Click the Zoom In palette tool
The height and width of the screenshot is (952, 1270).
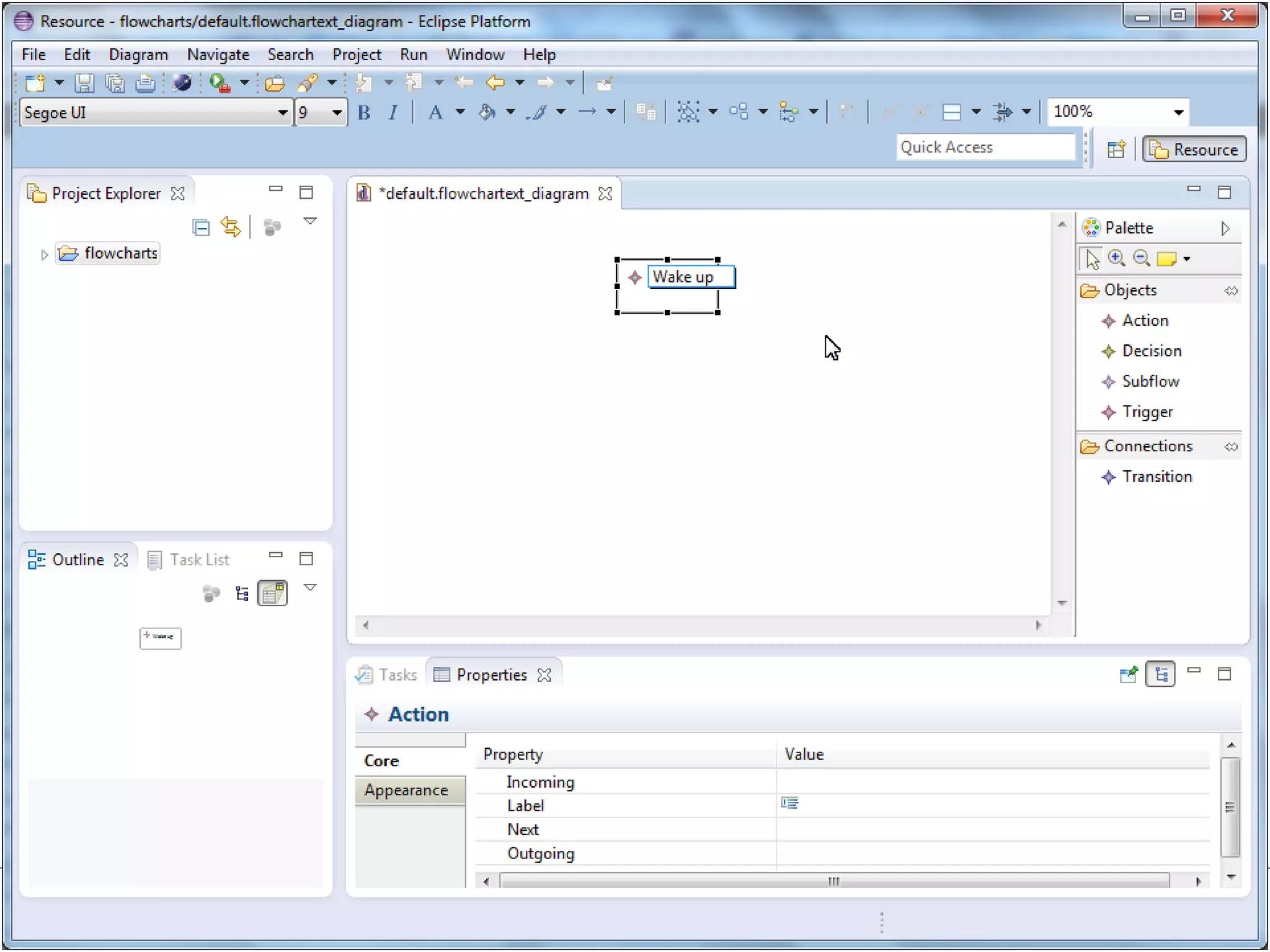pyautogui.click(x=1116, y=258)
